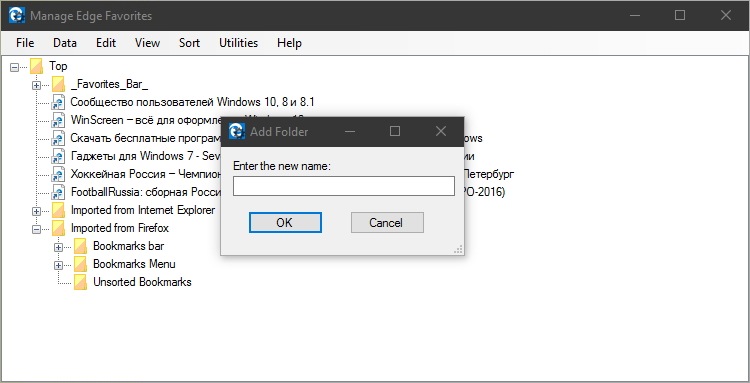This screenshot has height=383, width=750.
Task: Expand the Bookmarks bar node
Action: [x=58, y=247]
